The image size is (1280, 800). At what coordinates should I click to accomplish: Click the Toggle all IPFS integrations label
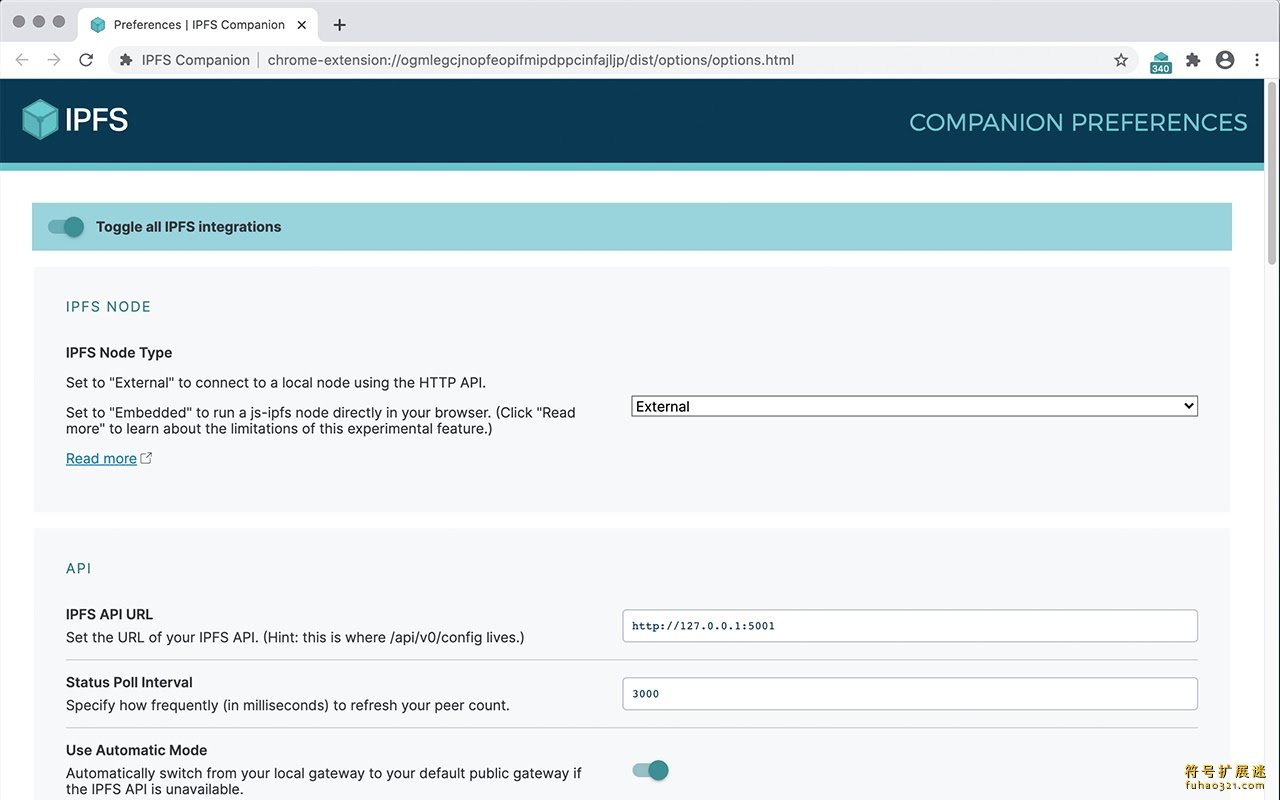[189, 227]
